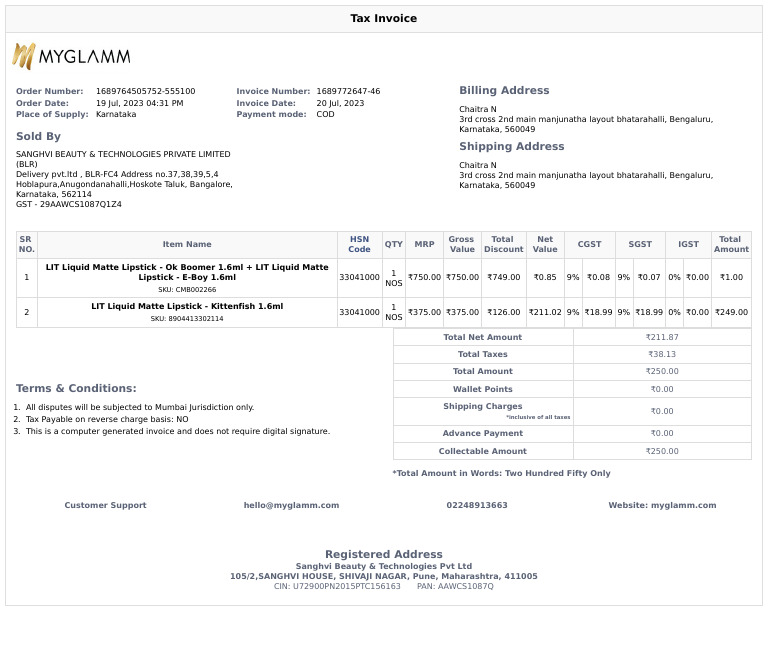Select item LIT Liquid Matte Lipstick Kittenfish
The width and height of the screenshot is (768, 672).
187,307
